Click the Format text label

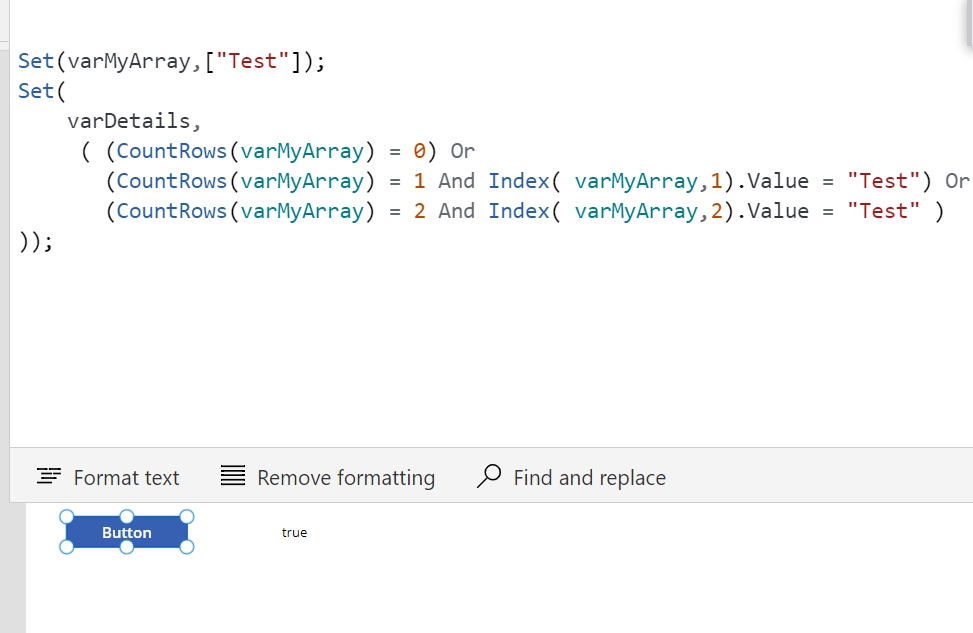tap(126, 478)
